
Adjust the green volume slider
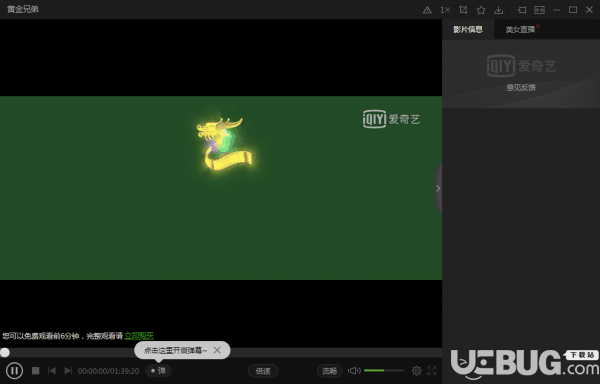[384, 370]
